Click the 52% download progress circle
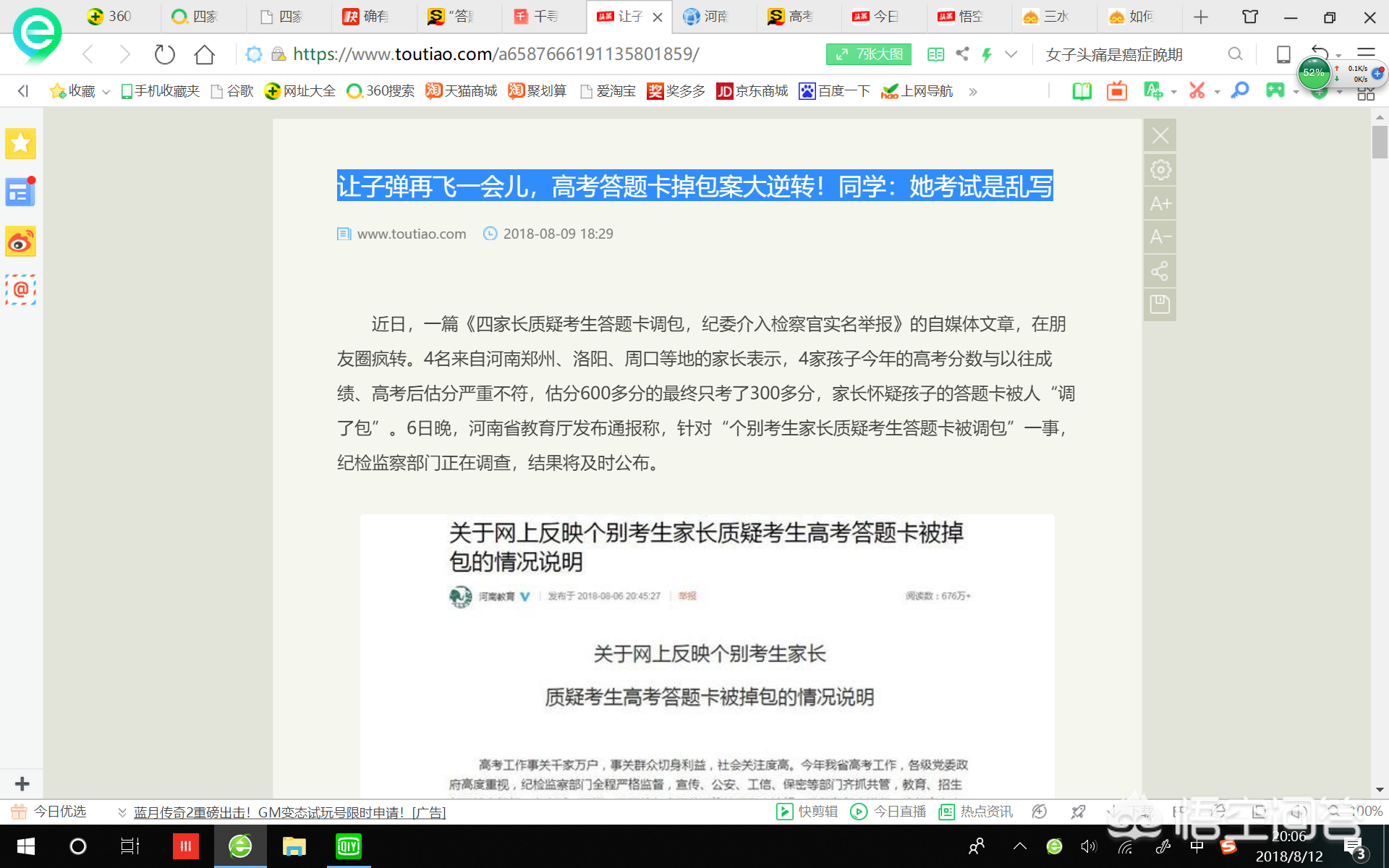This screenshot has height=868, width=1389. (1313, 72)
